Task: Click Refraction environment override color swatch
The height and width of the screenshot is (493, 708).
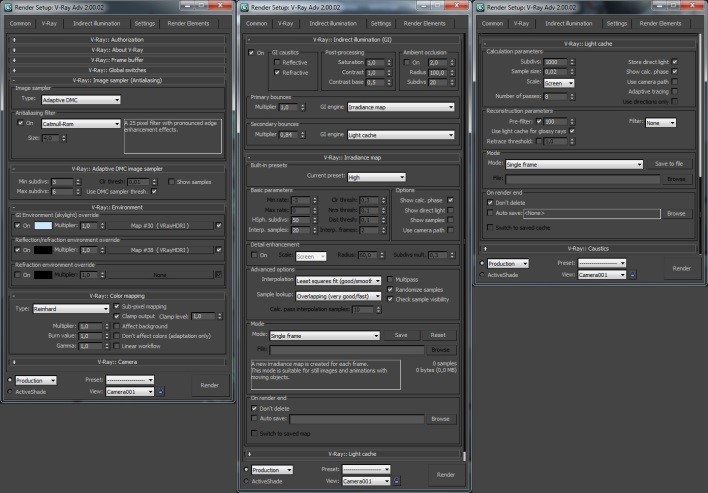Action: point(43,274)
